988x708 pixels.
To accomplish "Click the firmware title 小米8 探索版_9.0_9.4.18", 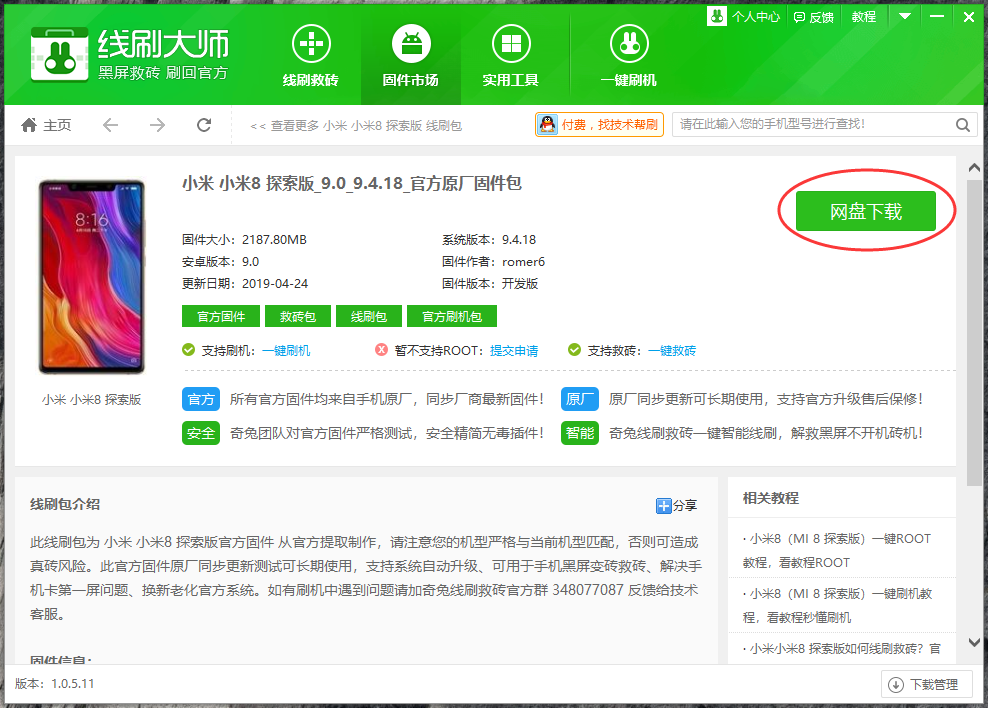I will point(352,183).
